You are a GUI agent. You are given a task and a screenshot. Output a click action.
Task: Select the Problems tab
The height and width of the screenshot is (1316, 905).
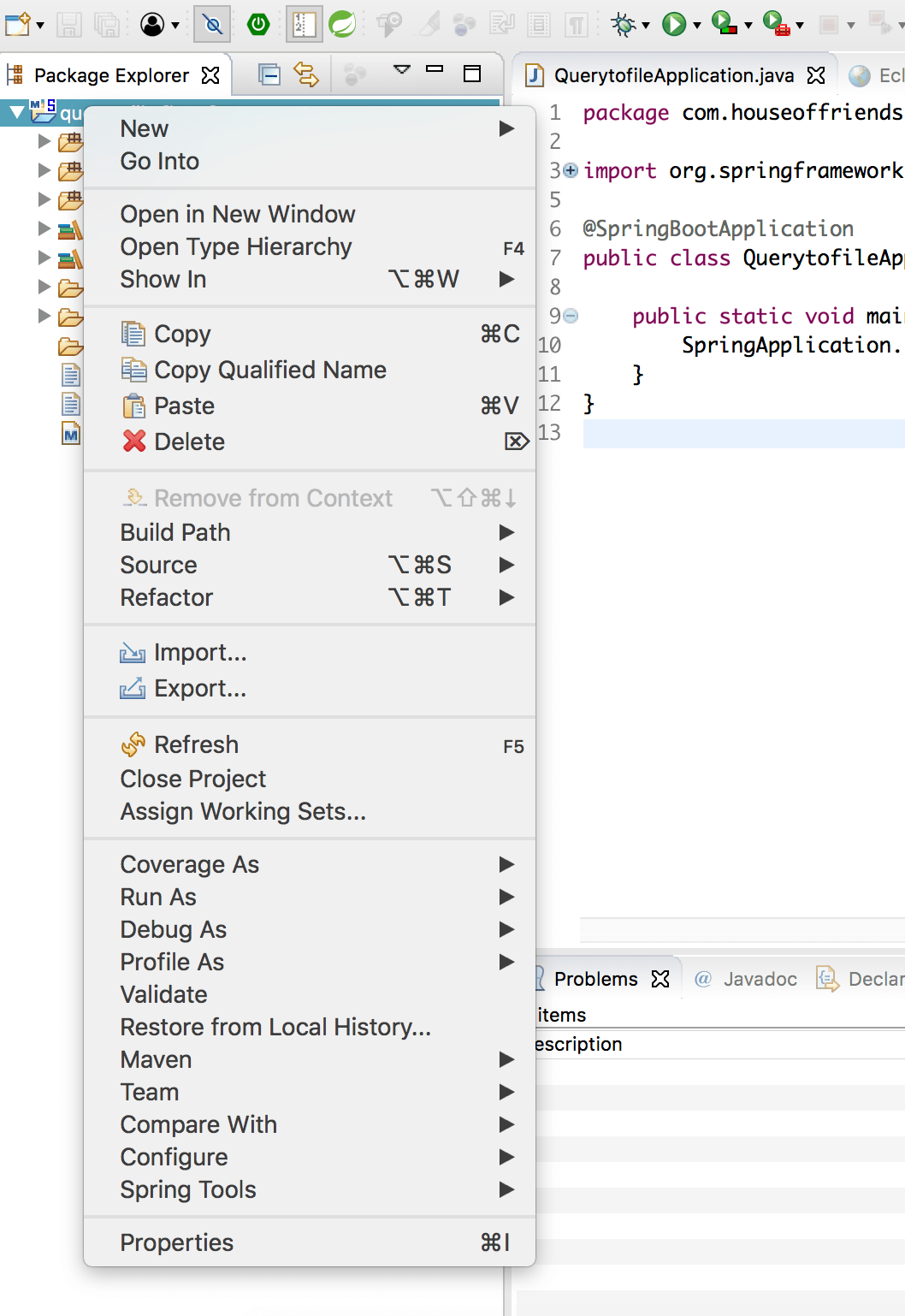[596, 979]
